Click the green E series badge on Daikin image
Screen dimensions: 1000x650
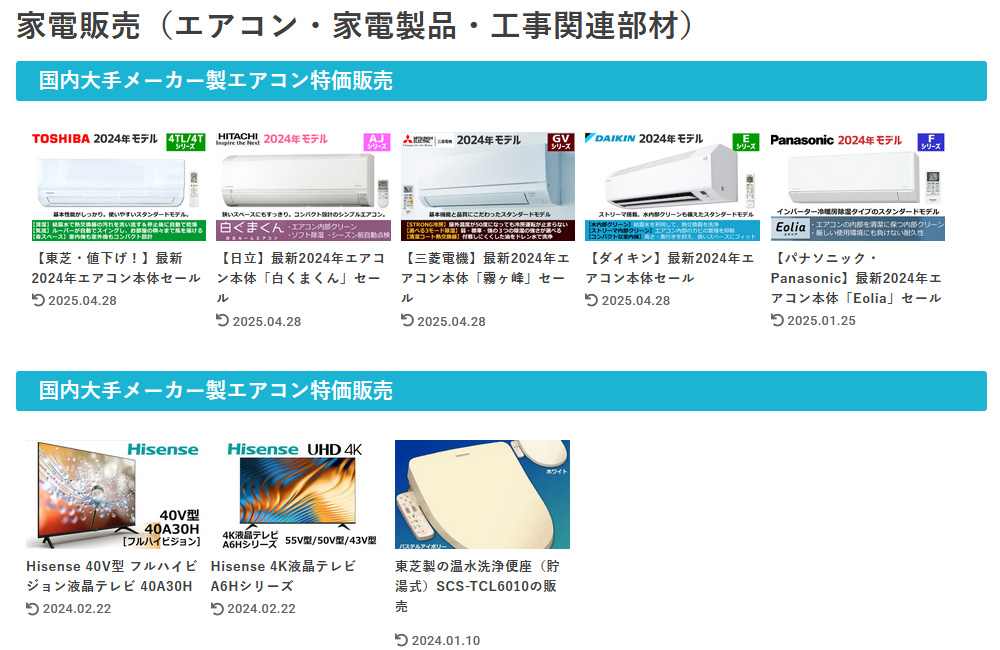click(745, 141)
